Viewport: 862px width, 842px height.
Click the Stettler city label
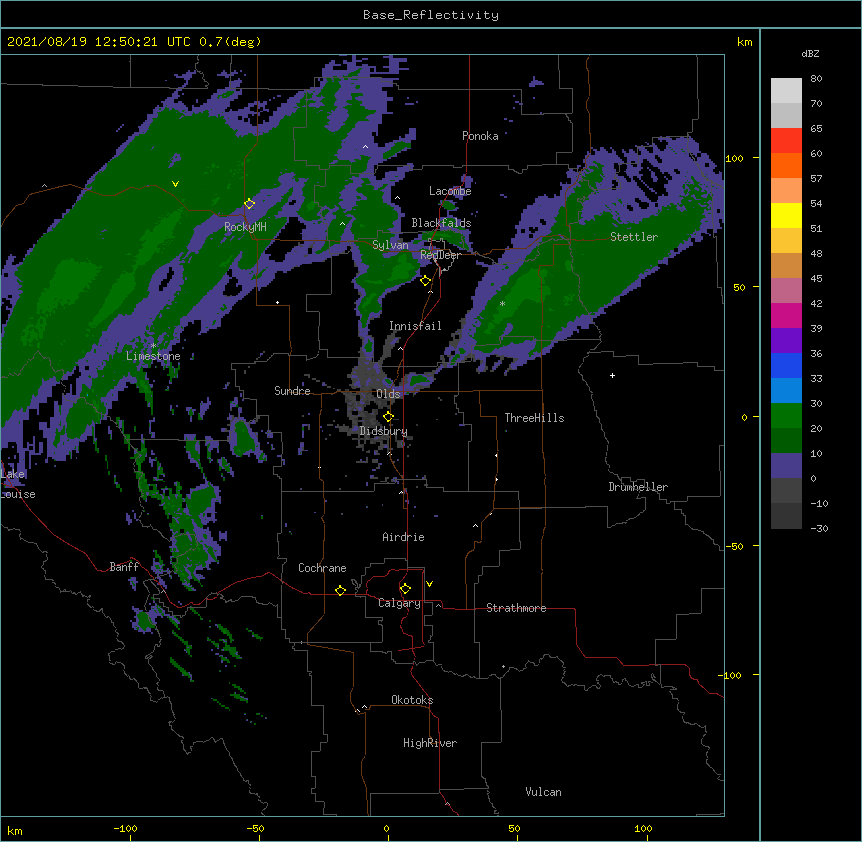[634, 237]
